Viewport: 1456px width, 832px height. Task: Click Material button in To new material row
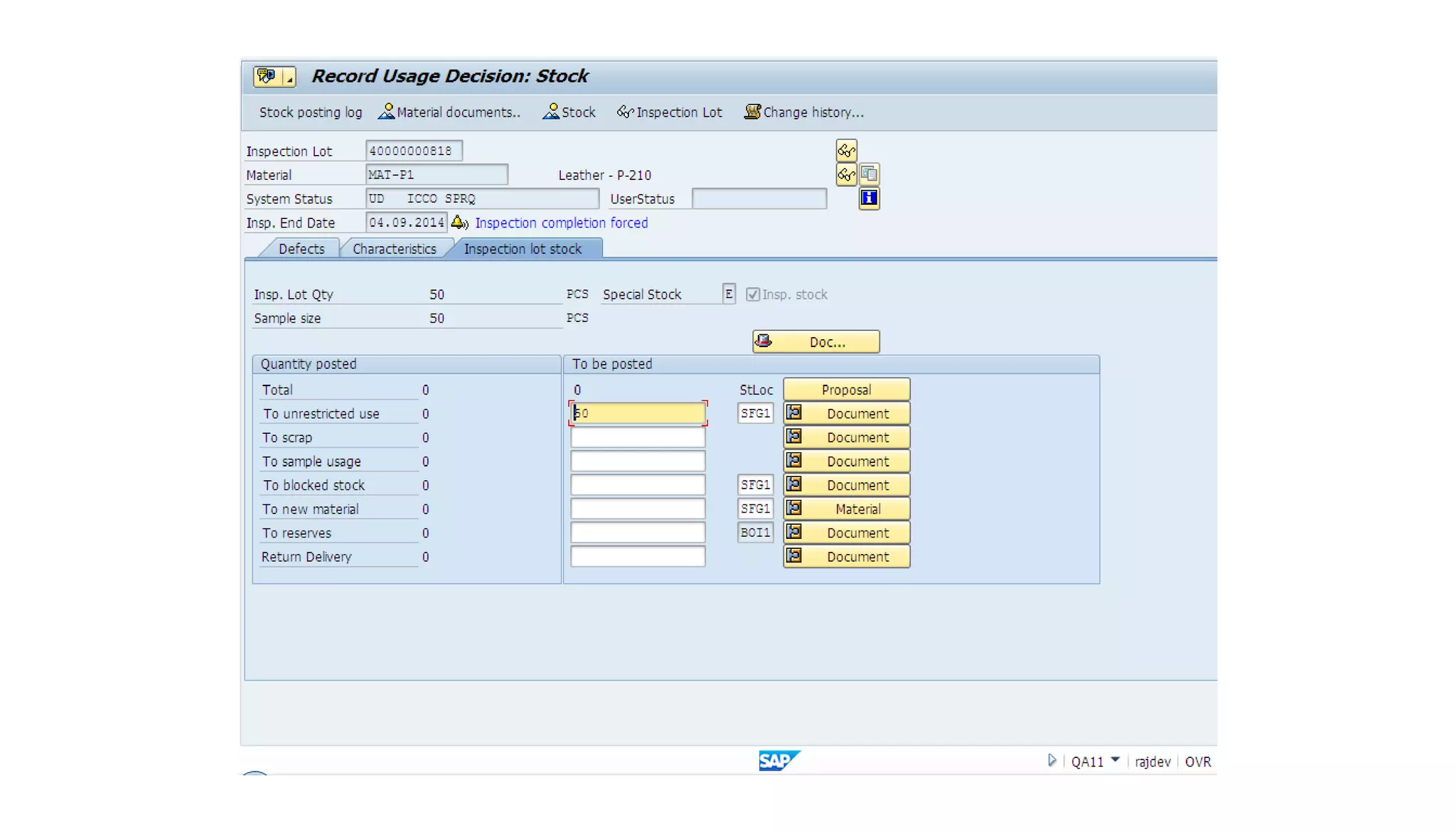point(846,509)
